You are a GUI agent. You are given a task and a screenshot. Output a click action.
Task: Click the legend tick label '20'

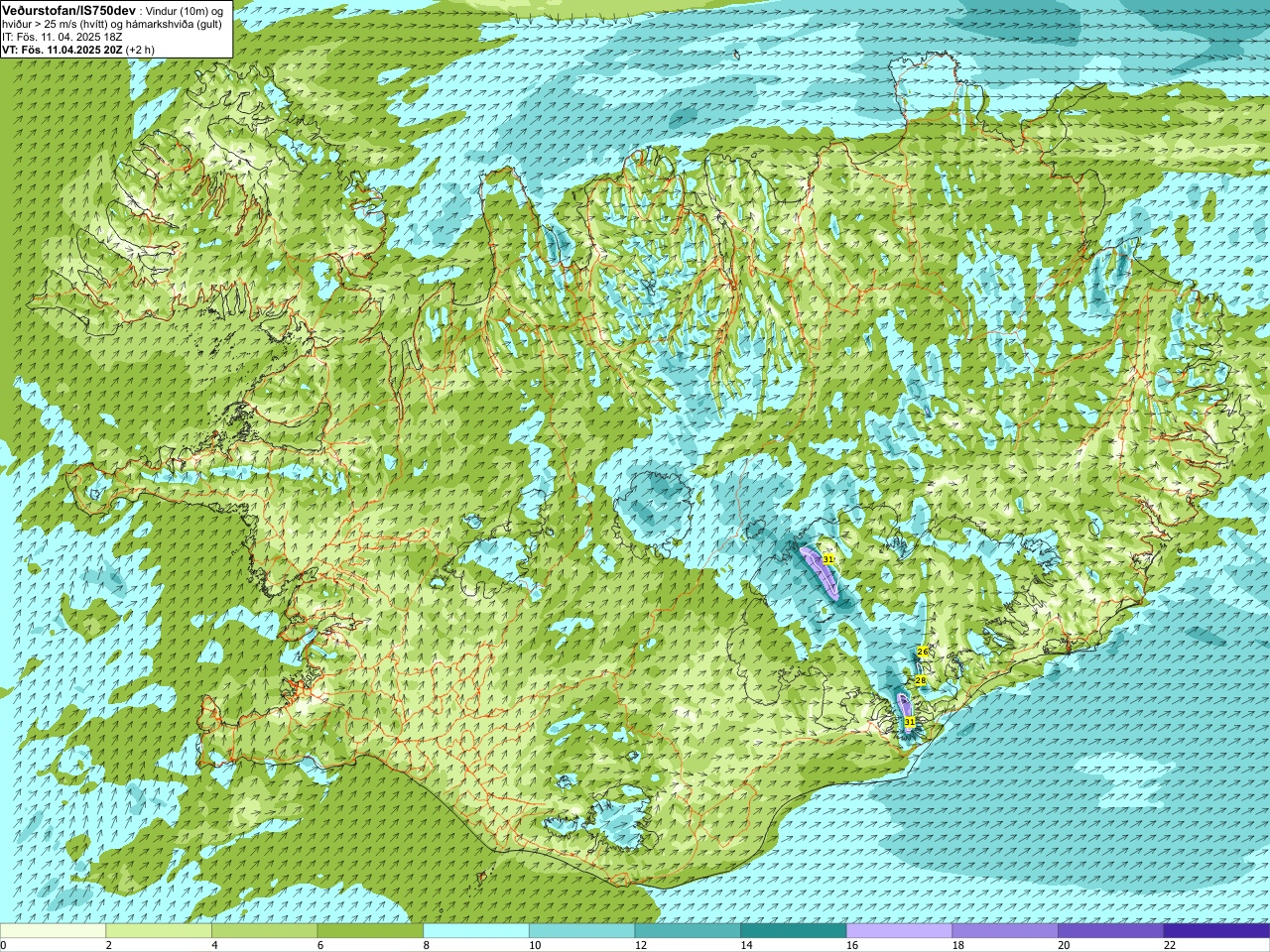point(1065,945)
